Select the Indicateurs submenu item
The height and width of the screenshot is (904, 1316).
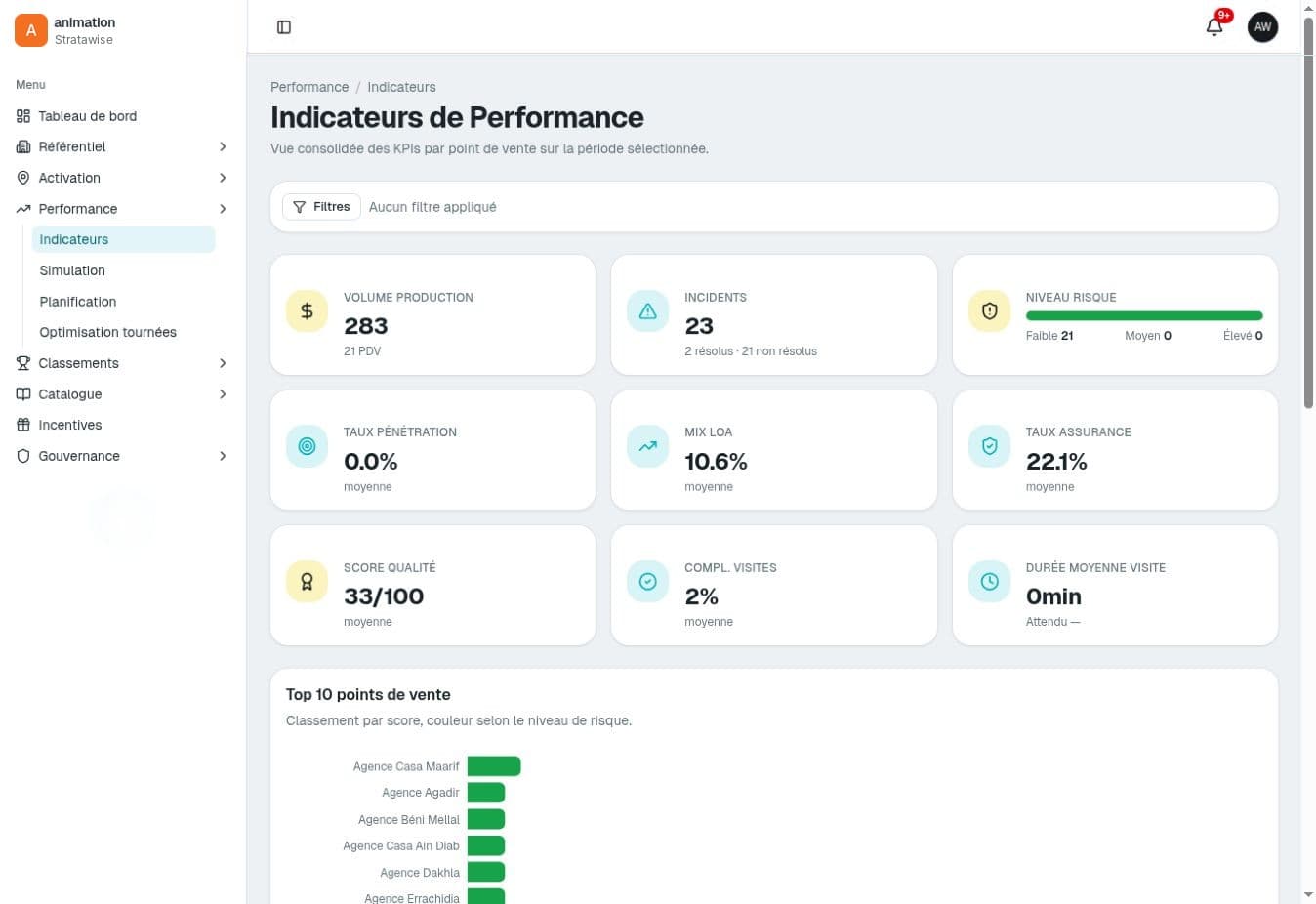(123, 239)
